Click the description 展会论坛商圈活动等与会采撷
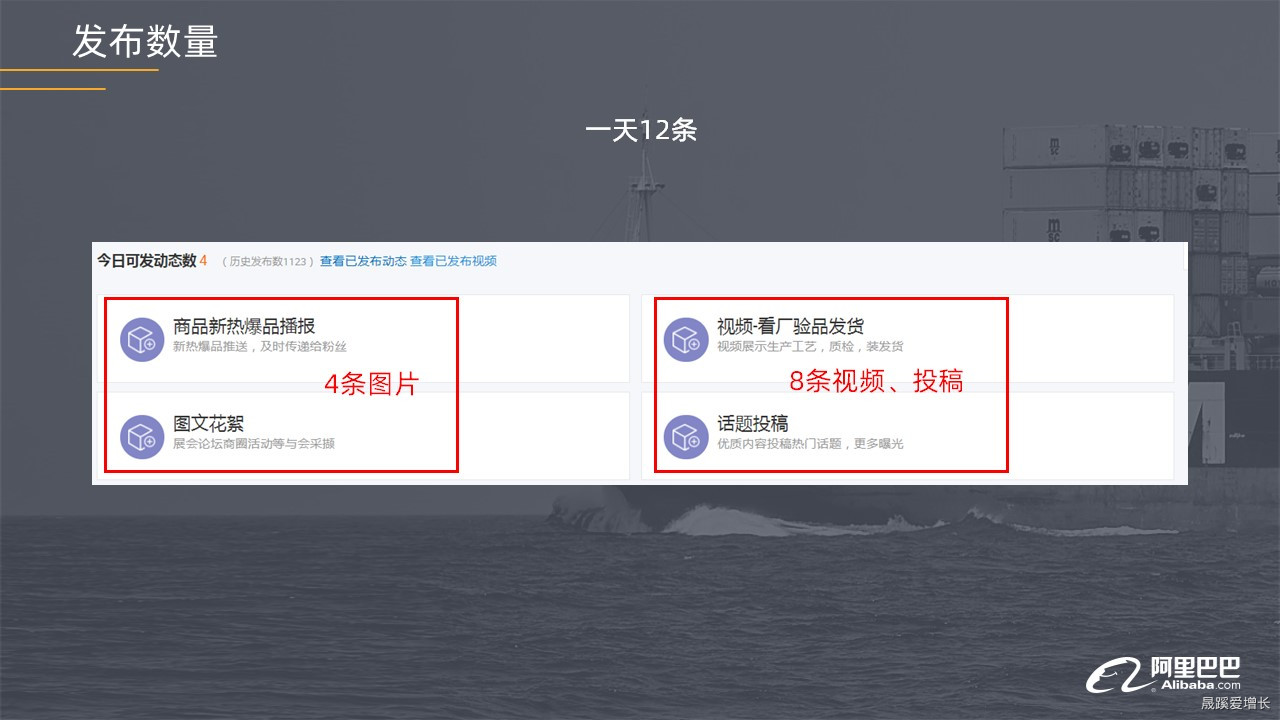The height and width of the screenshot is (720, 1280). pyautogui.click(x=253, y=444)
